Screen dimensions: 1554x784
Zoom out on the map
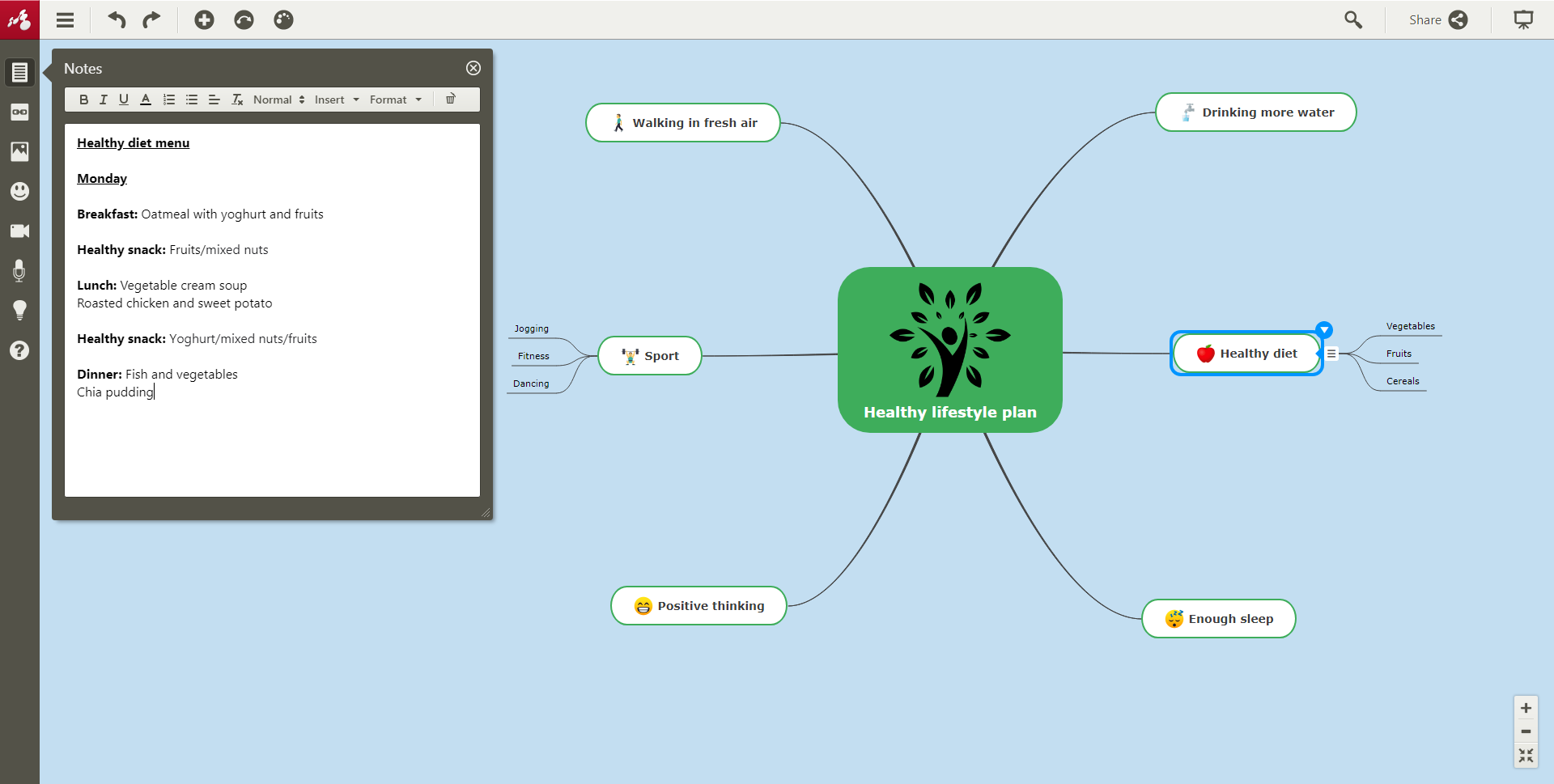coord(1526,731)
